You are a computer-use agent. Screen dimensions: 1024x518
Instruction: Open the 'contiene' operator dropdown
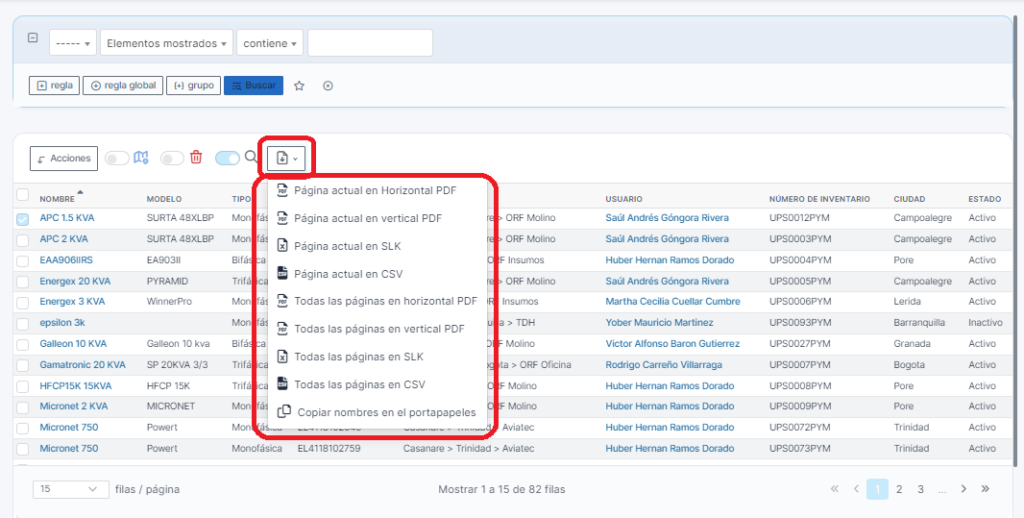click(270, 43)
